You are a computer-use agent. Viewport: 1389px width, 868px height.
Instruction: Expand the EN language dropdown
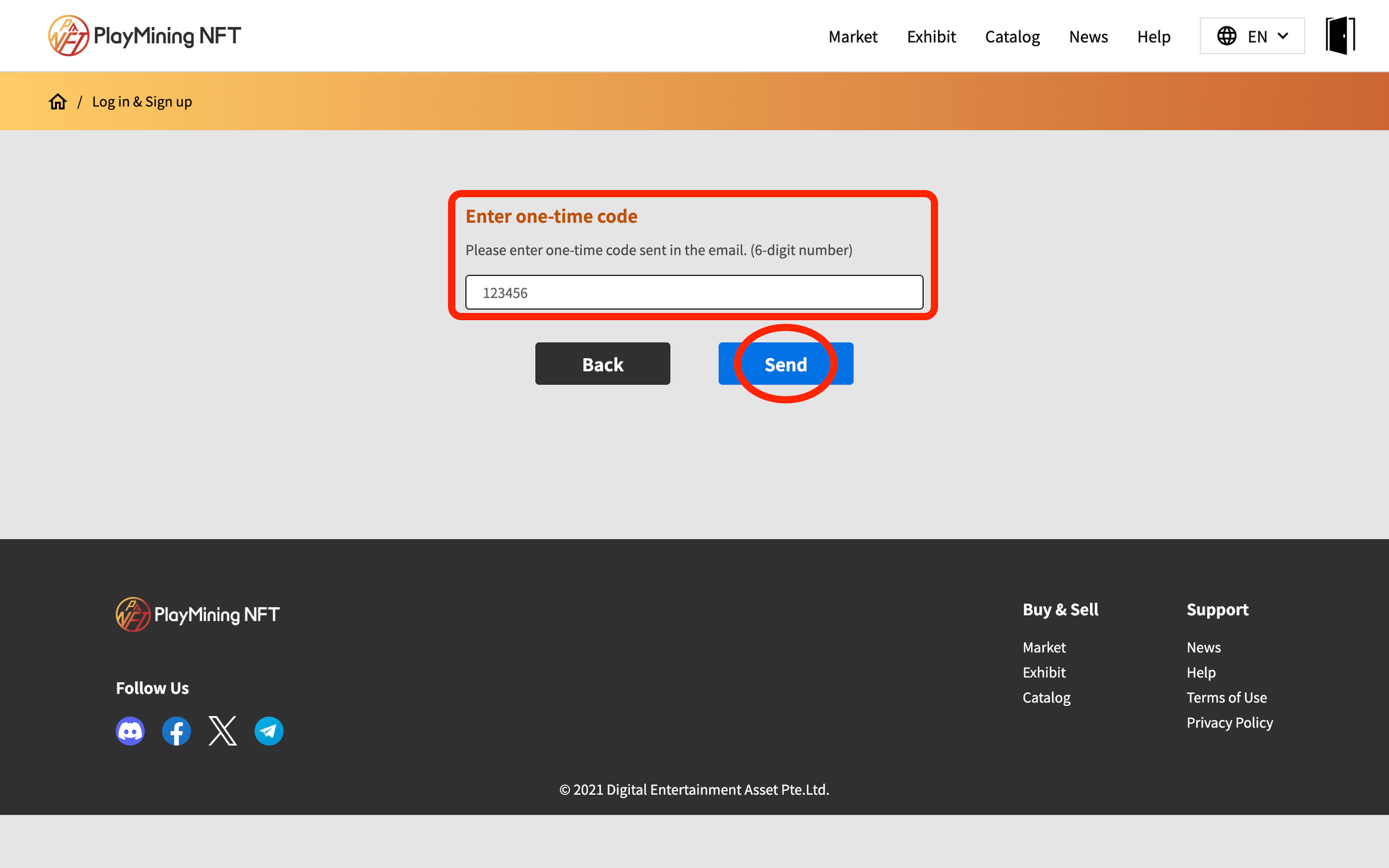click(1252, 36)
